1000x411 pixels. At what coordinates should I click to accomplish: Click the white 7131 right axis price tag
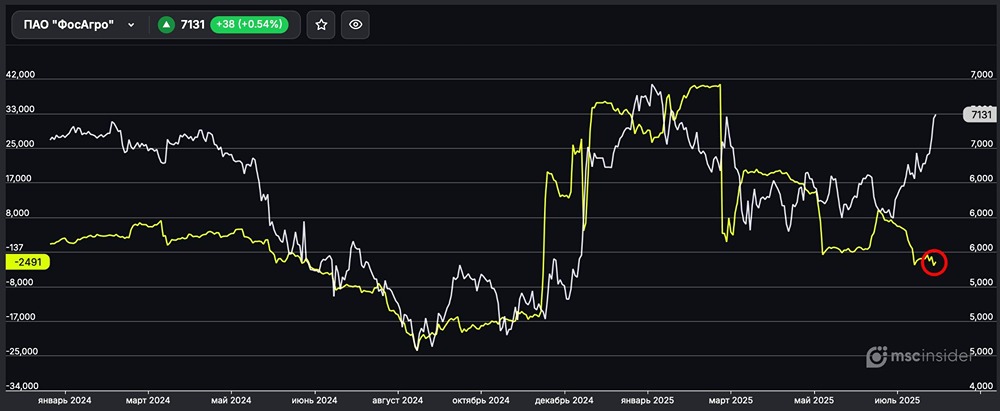pos(978,115)
